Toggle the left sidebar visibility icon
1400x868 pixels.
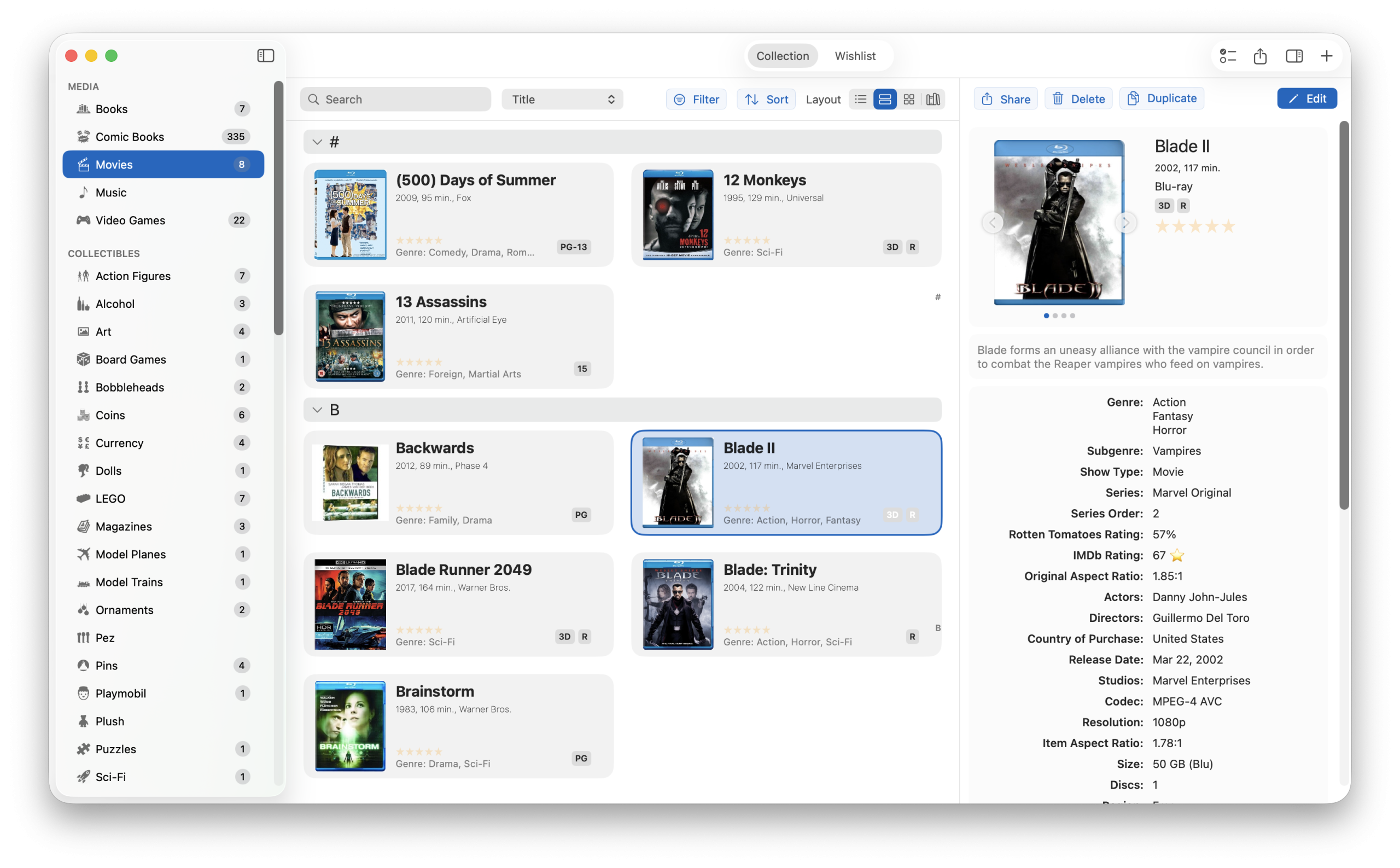coord(265,56)
